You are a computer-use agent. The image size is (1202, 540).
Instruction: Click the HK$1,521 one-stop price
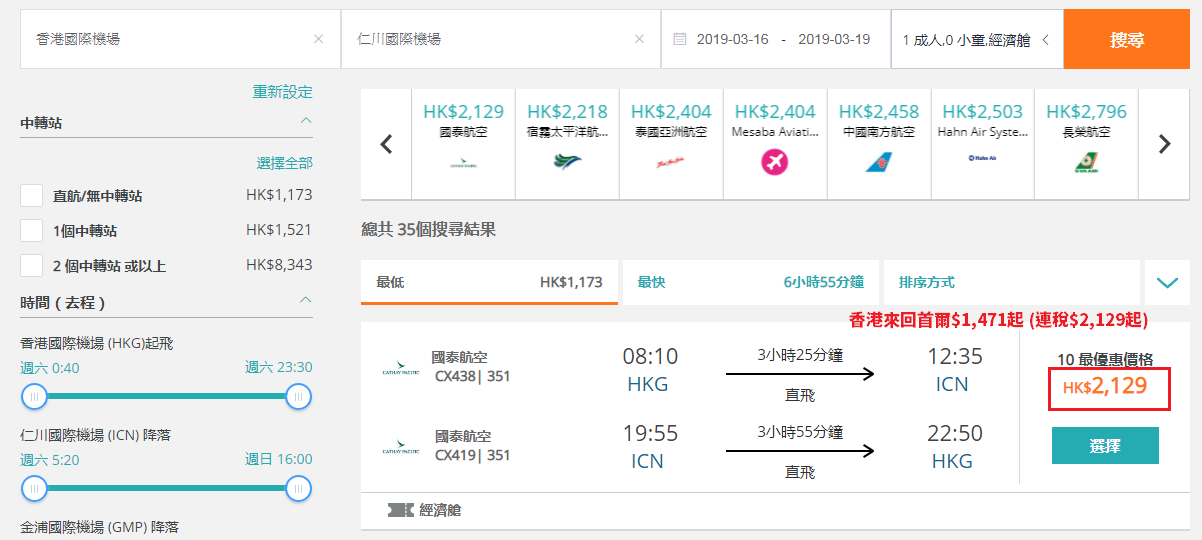pos(279,230)
